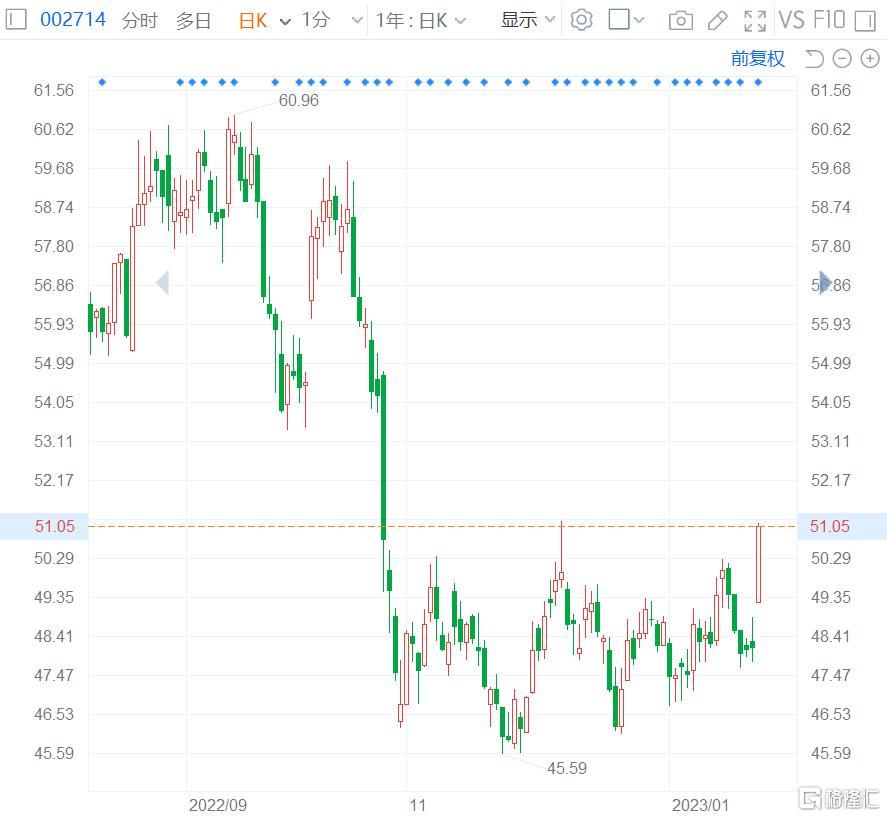Open the 显示 display dropdown
Viewport: 887px width, 818px height.
(x=527, y=20)
